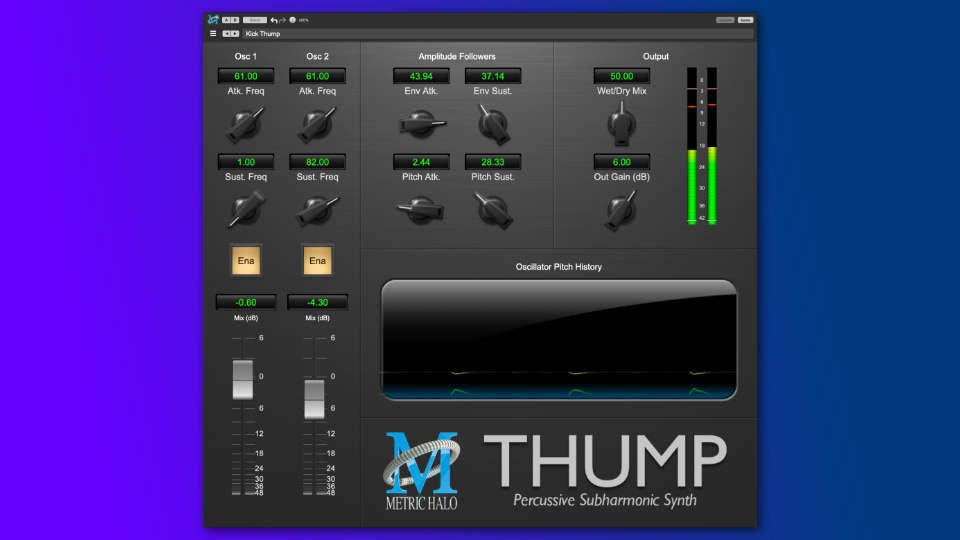Click the wide grey button beside A/B buttons
The width and height of the screenshot is (960, 540).
pyautogui.click(x=255, y=20)
